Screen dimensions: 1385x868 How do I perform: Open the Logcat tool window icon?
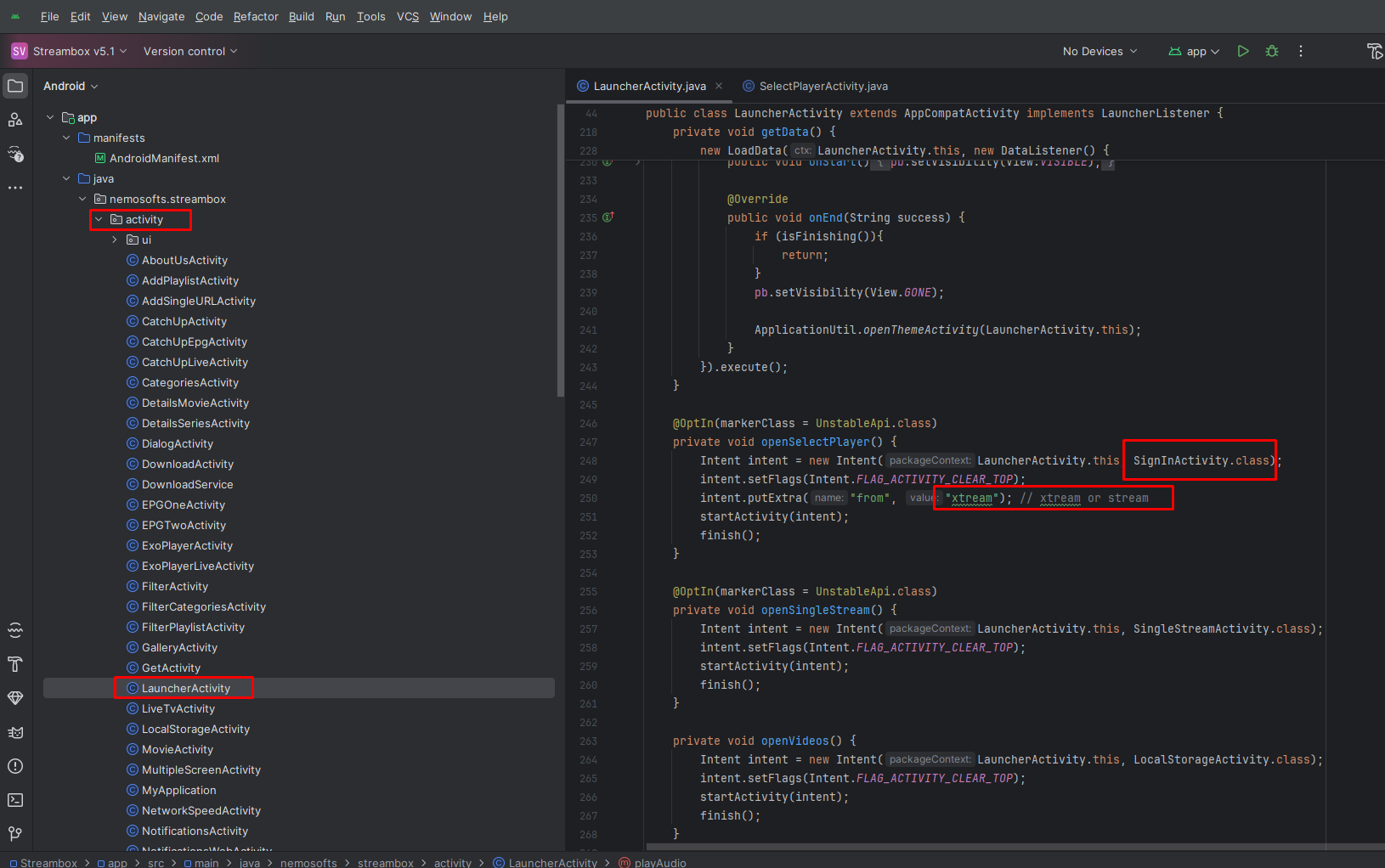pos(15,732)
